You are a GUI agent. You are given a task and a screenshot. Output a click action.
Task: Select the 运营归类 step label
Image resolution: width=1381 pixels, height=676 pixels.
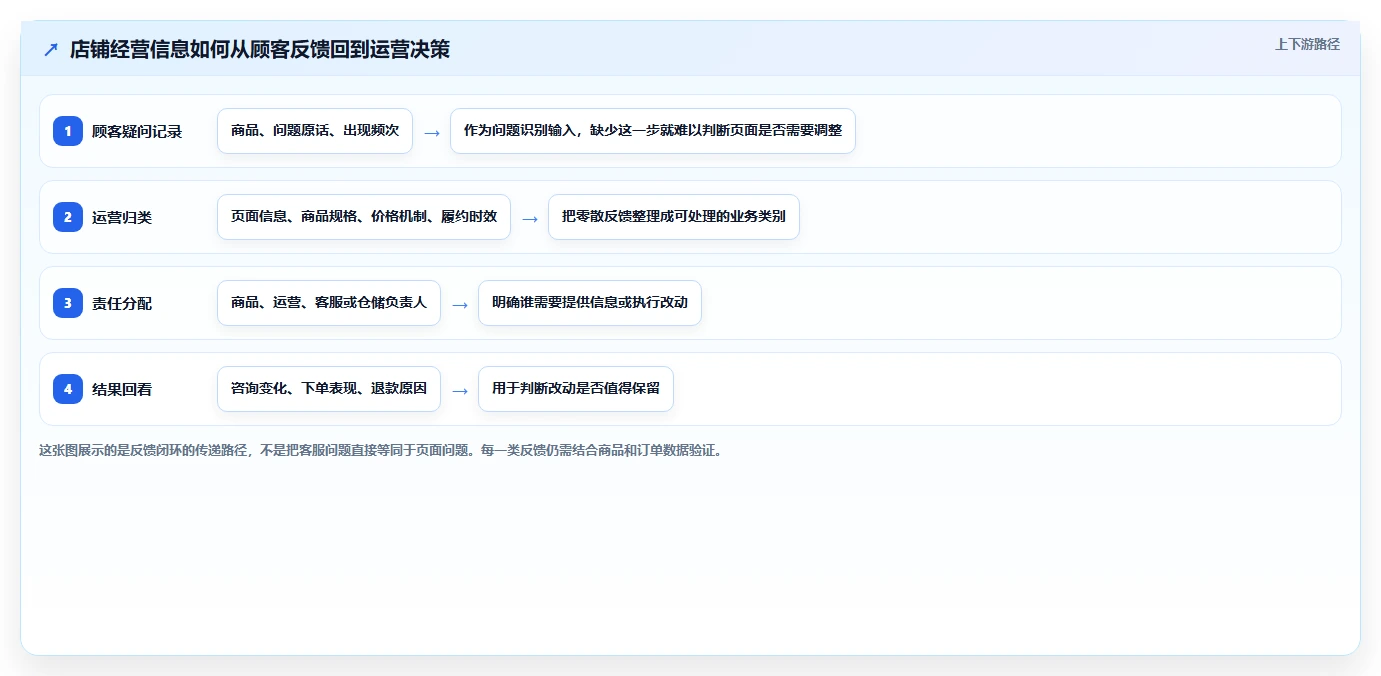(122, 217)
